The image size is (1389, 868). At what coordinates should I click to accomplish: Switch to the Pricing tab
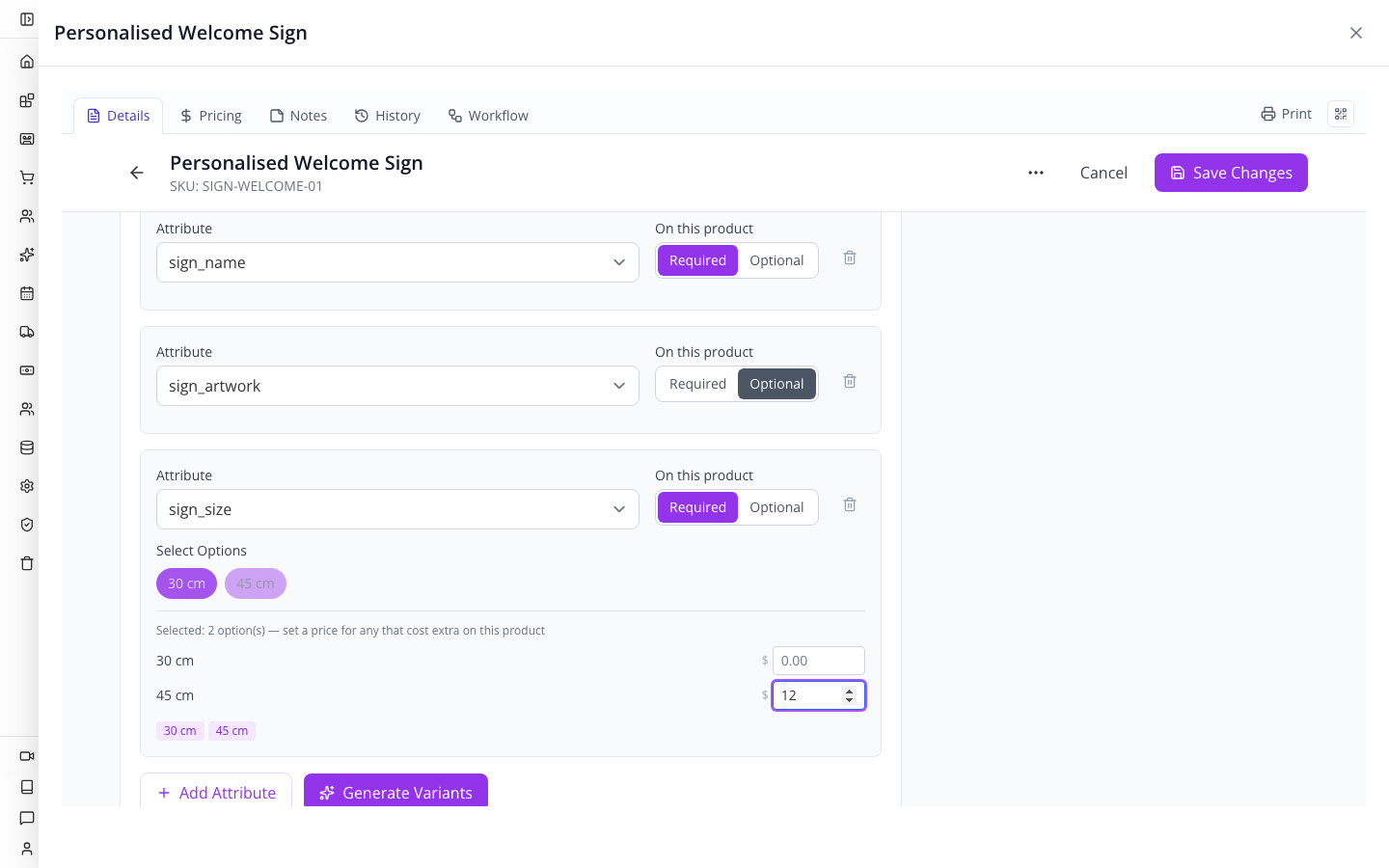click(x=210, y=116)
